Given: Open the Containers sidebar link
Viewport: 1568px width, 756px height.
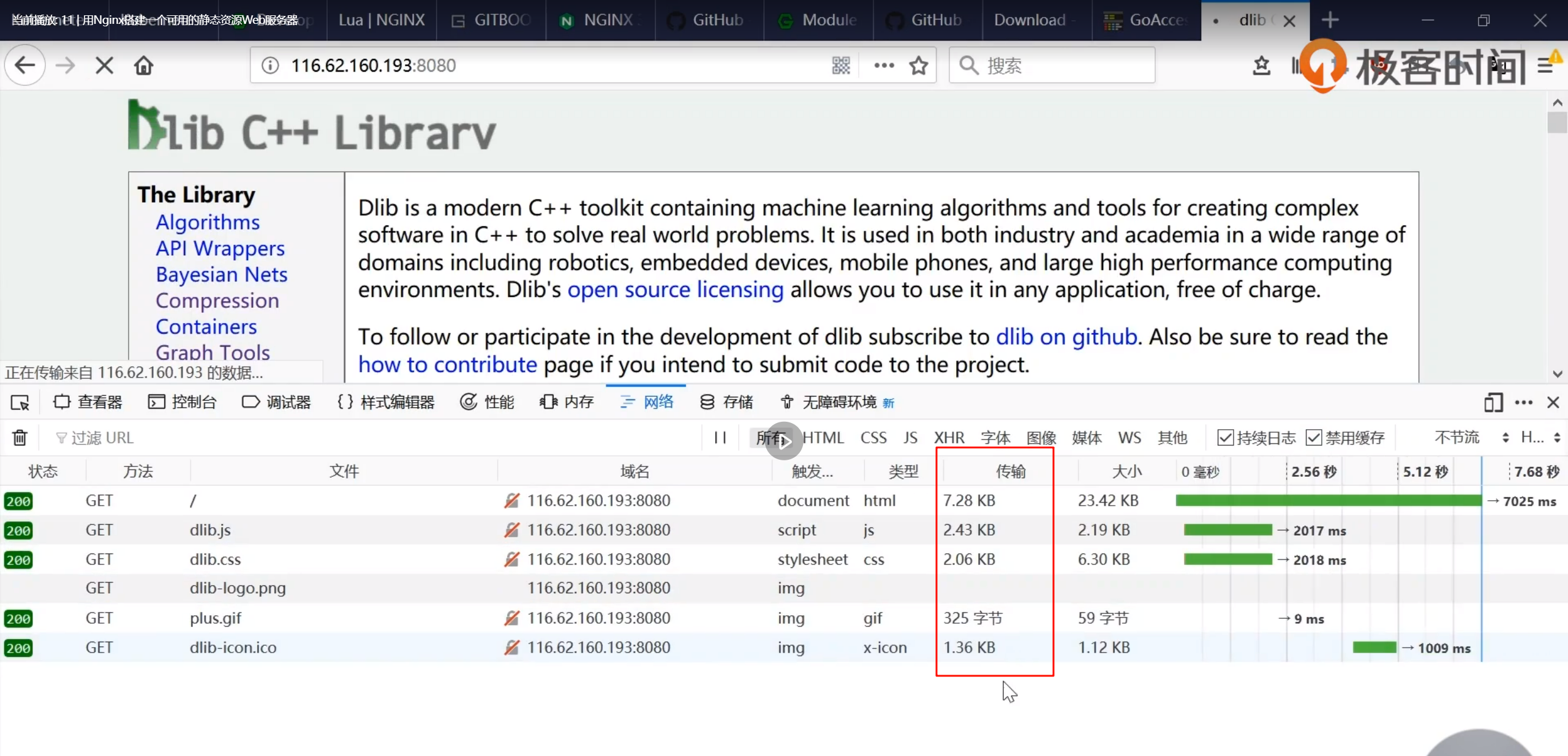Looking at the screenshot, I should point(206,327).
